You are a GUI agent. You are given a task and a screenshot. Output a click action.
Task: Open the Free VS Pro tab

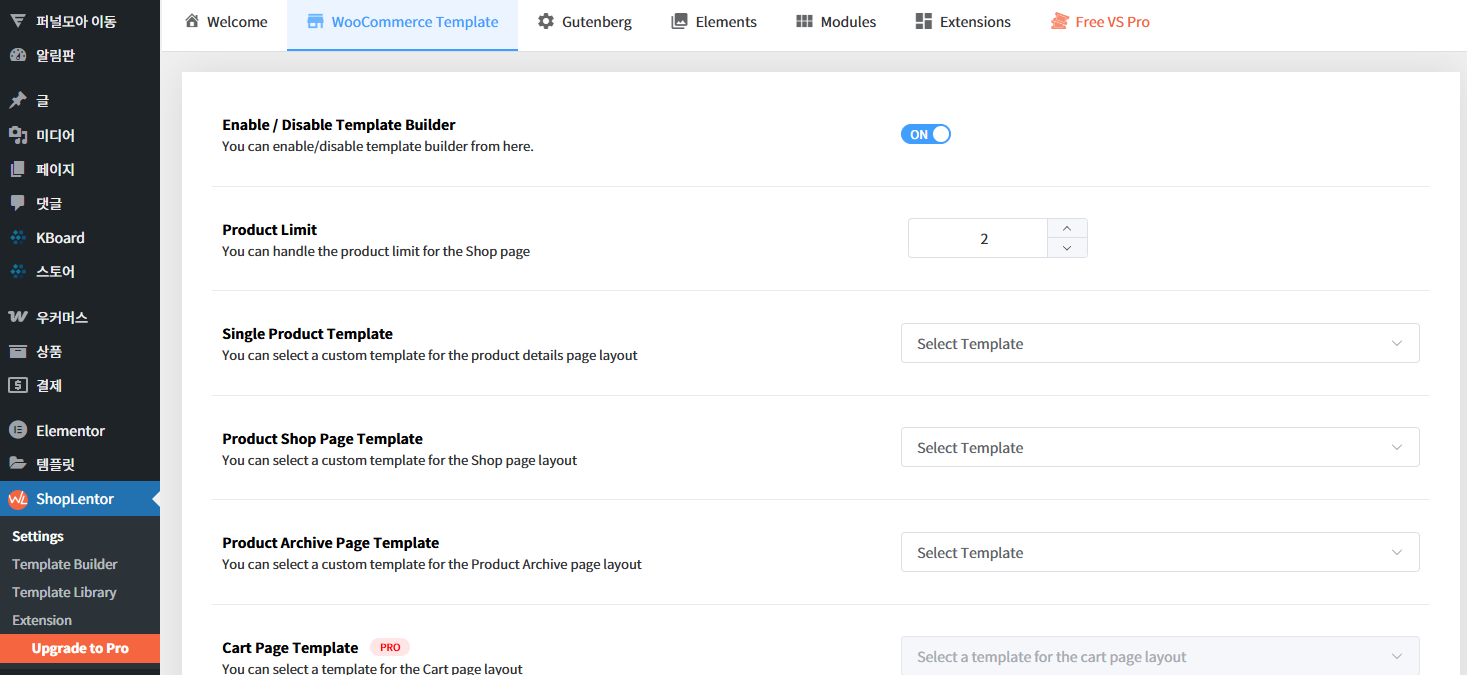pos(1100,22)
